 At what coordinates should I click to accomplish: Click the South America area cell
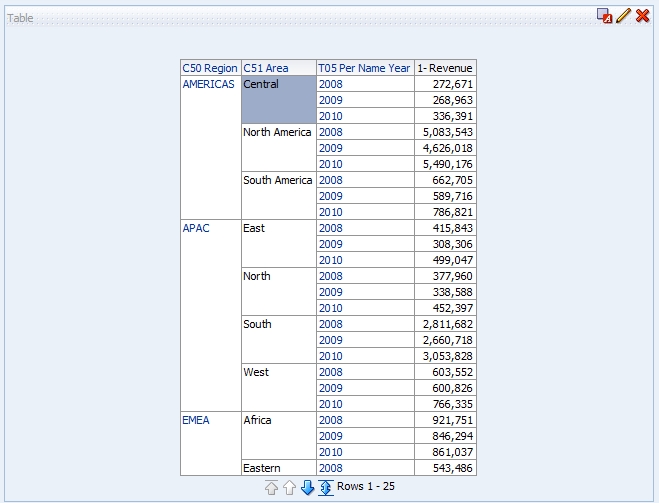click(277, 180)
